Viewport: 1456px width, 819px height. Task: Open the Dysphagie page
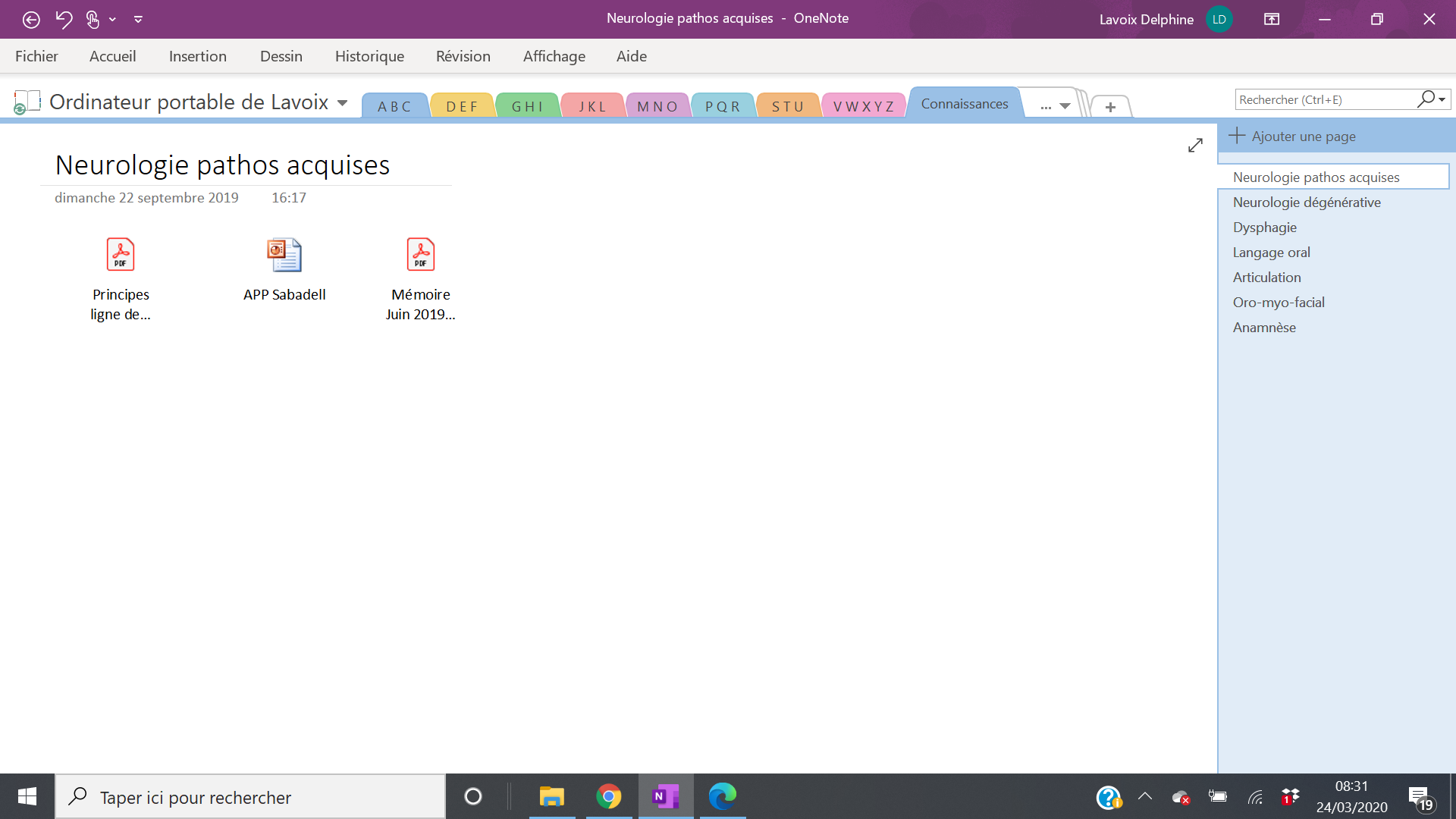coord(1333,227)
